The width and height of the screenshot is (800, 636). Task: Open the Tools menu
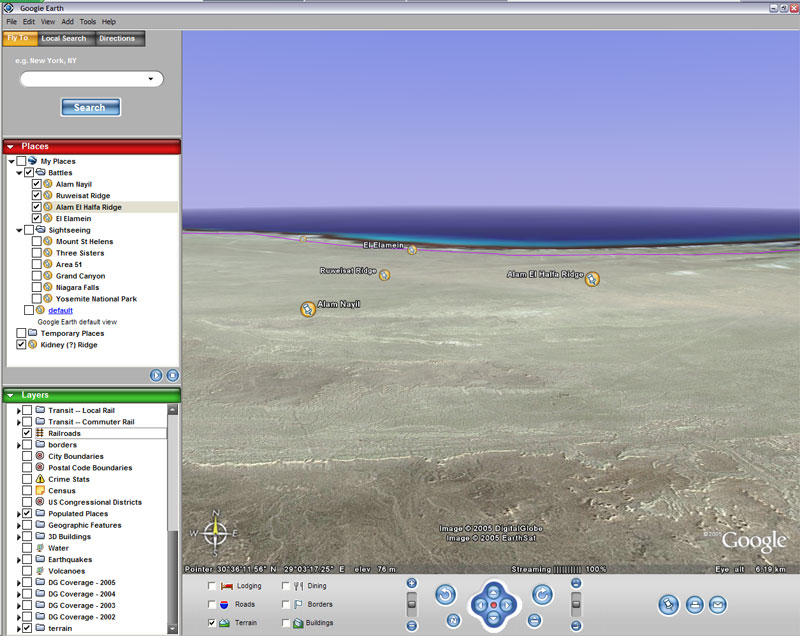pos(88,21)
